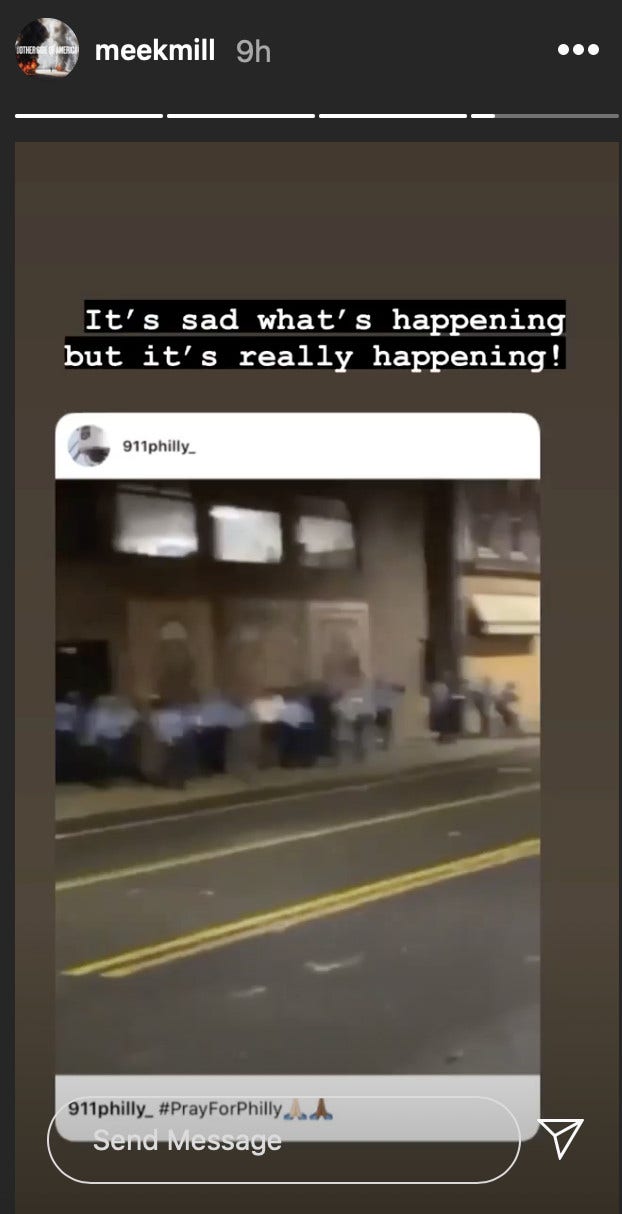Select the second story progress bar segment
Viewport: 622px width, 1214px height.
241,116
